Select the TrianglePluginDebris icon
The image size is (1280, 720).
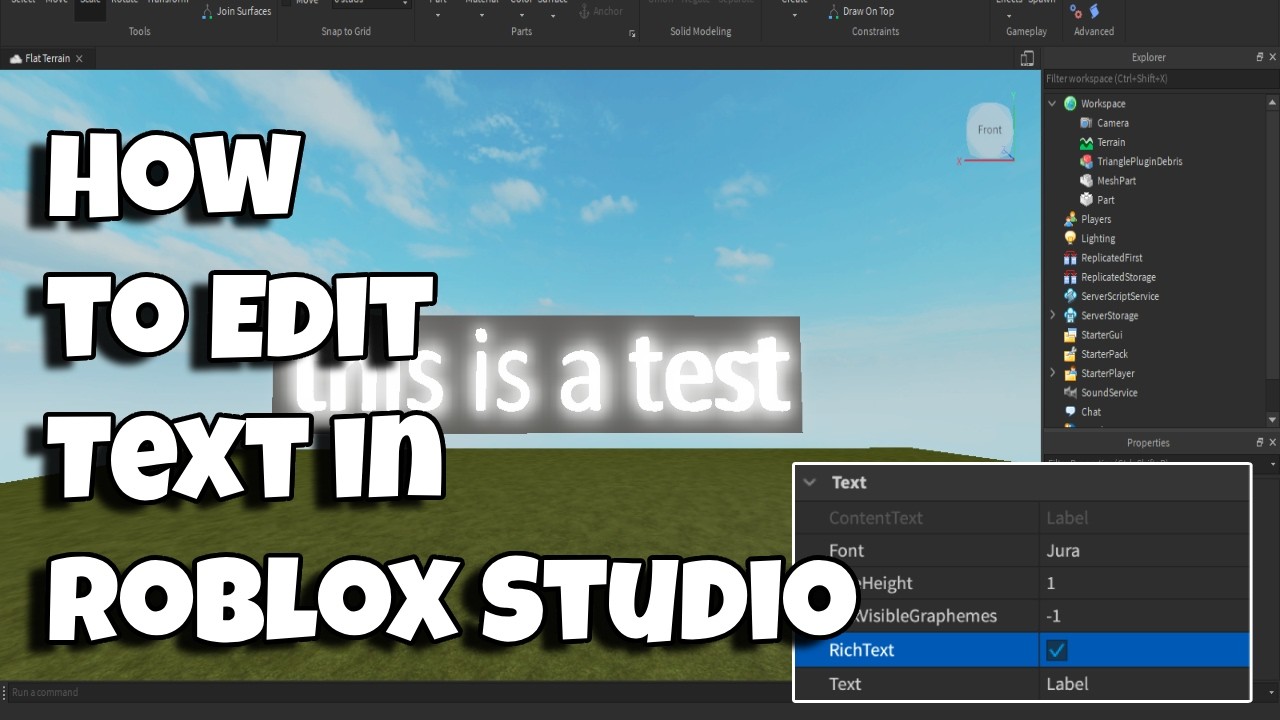pos(1086,161)
